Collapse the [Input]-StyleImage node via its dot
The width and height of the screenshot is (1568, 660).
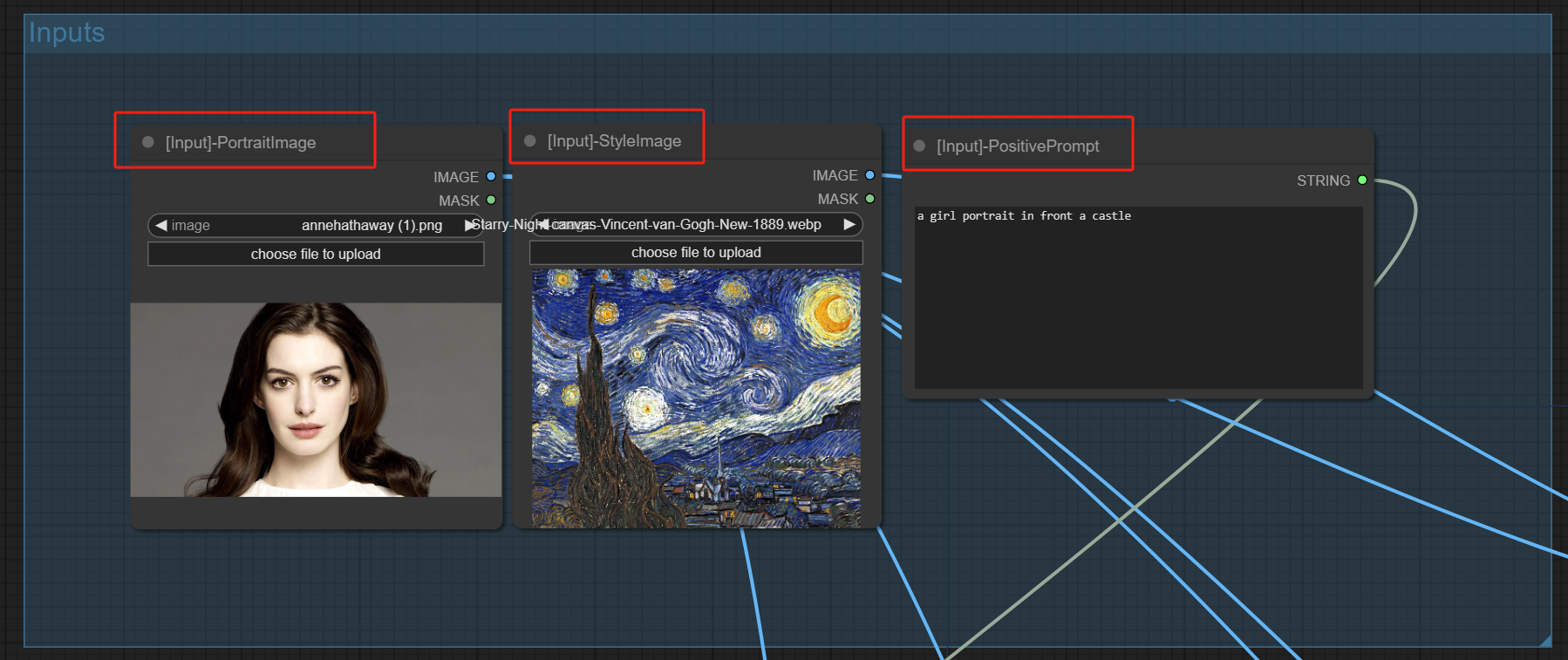tap(529, 140)
